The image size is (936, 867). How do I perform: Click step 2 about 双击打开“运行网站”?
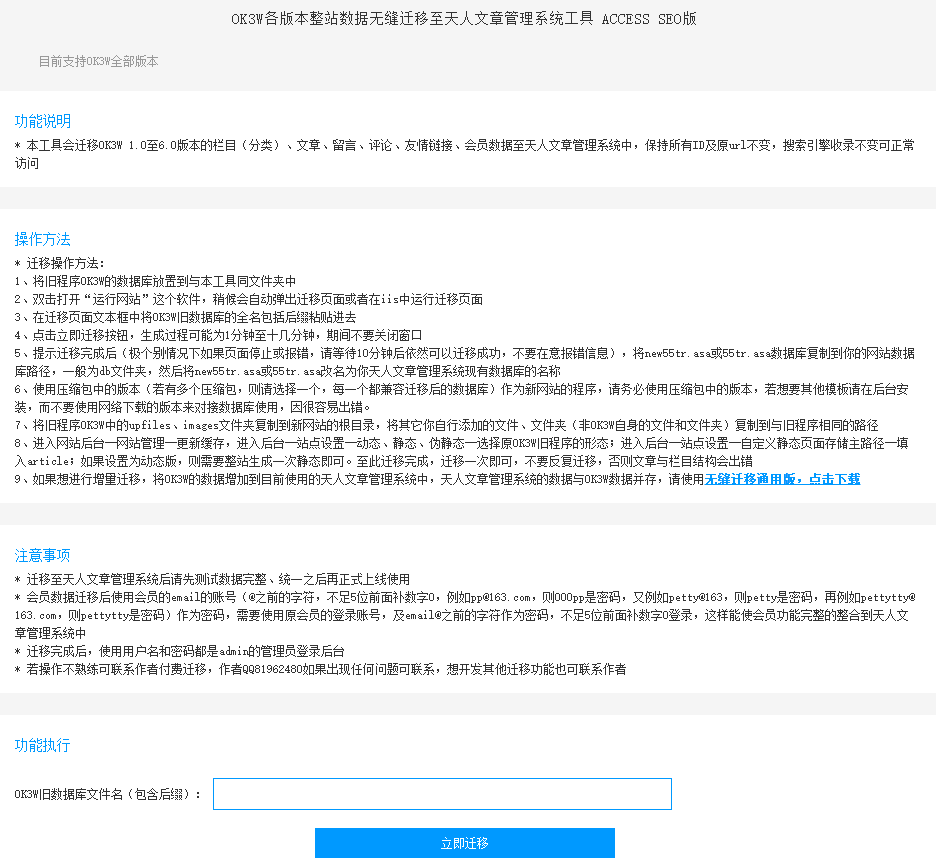(249, 299)
